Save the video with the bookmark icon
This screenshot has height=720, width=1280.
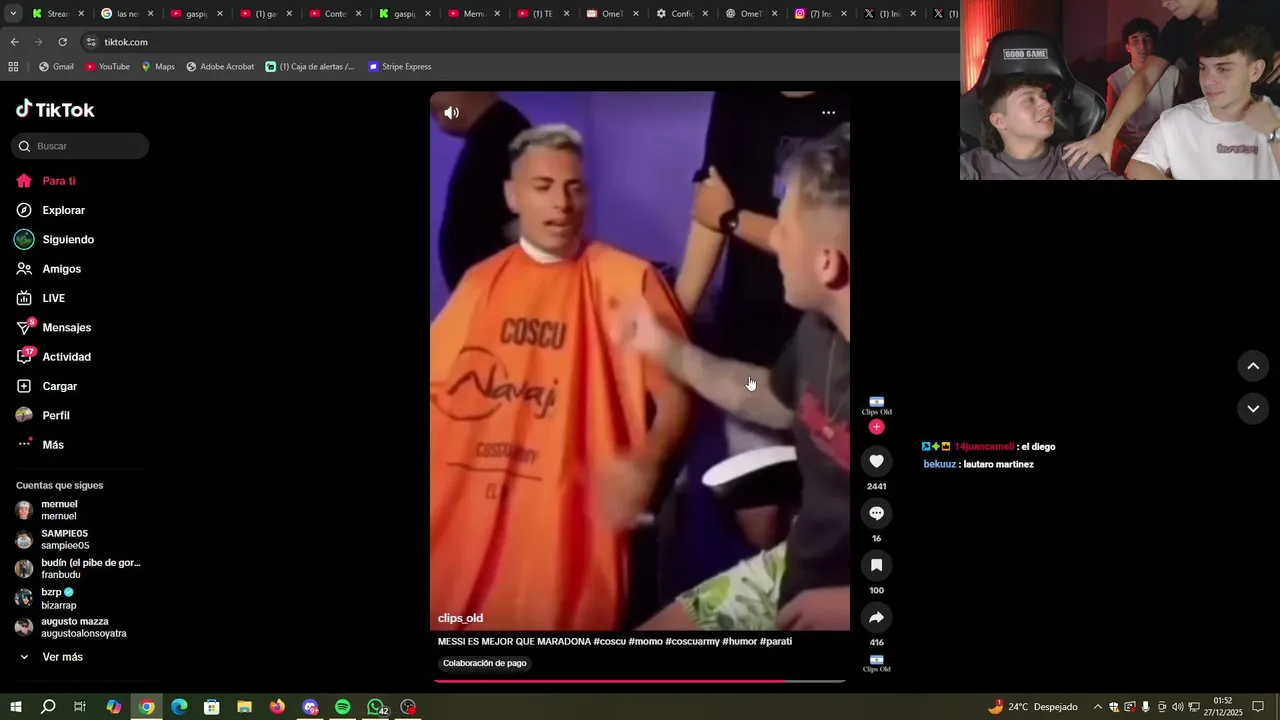click(x=876, y=565)
